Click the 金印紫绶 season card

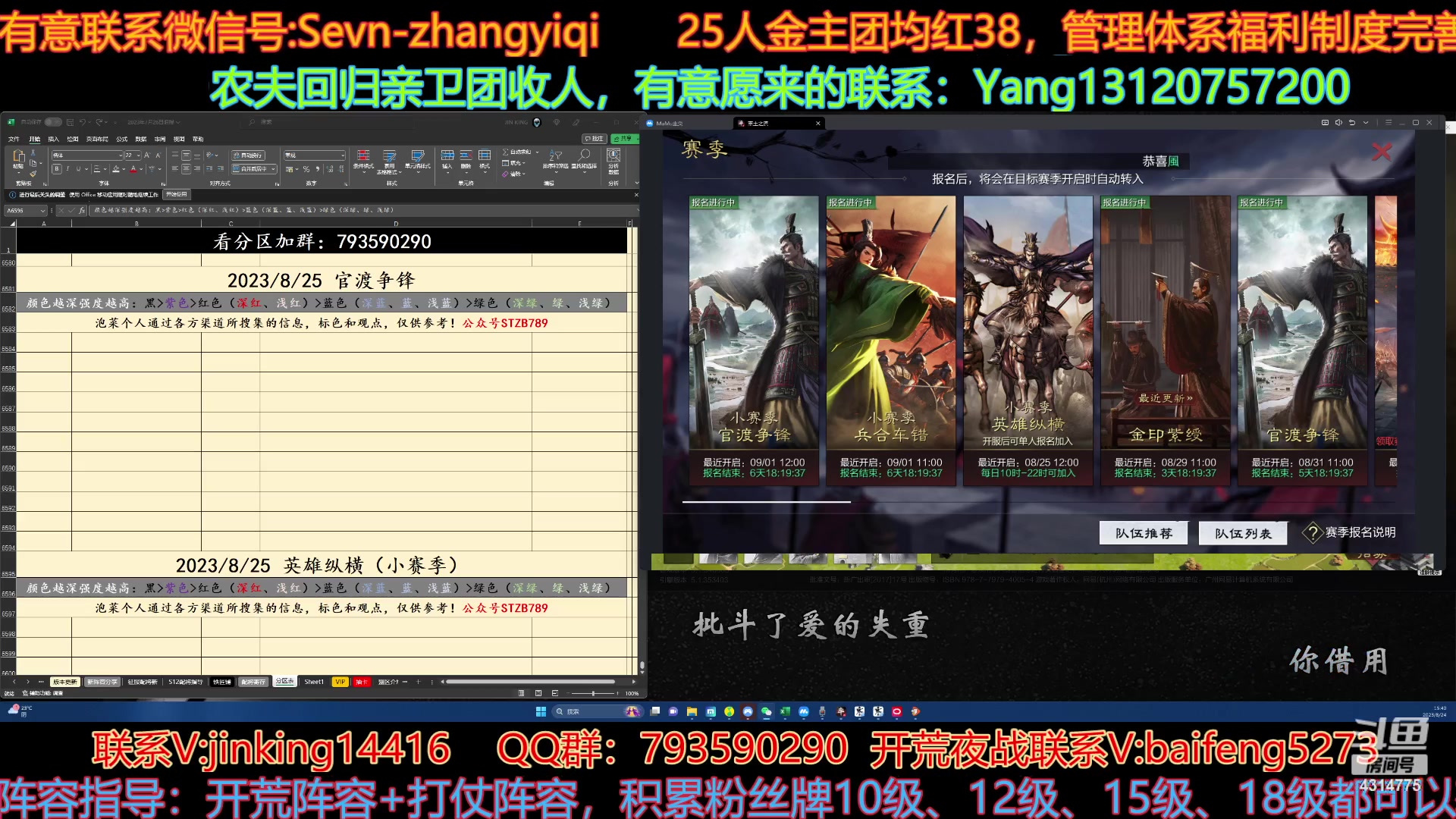[x=1165, y=340]
